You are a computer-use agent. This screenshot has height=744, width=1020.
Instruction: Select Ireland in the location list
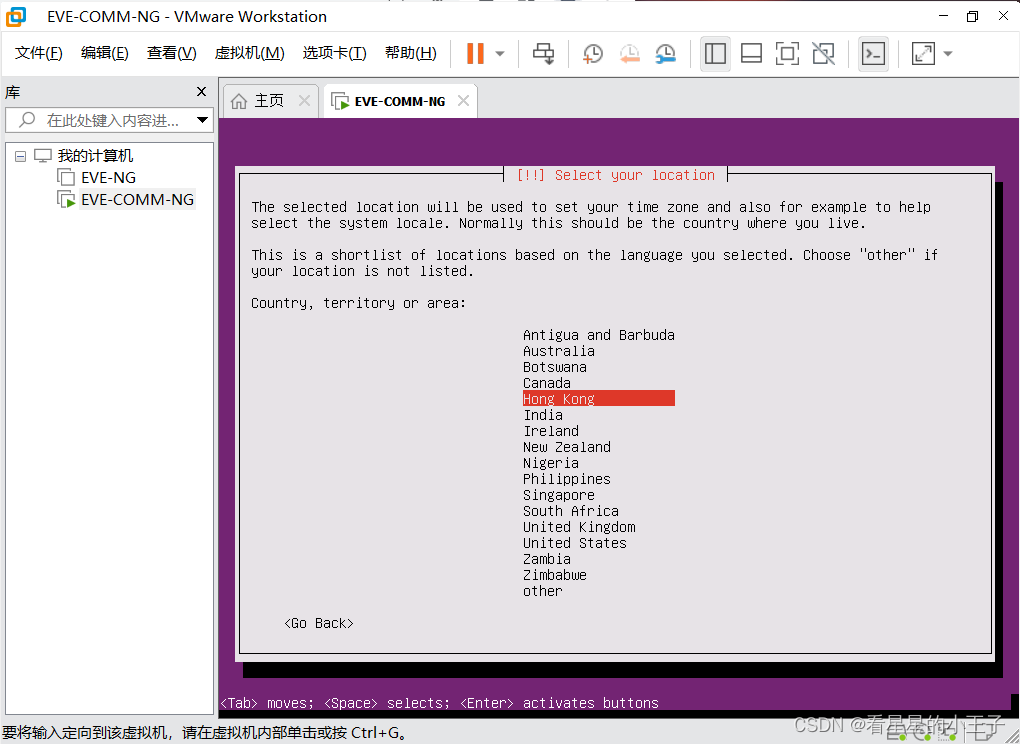tap(551, 431)
